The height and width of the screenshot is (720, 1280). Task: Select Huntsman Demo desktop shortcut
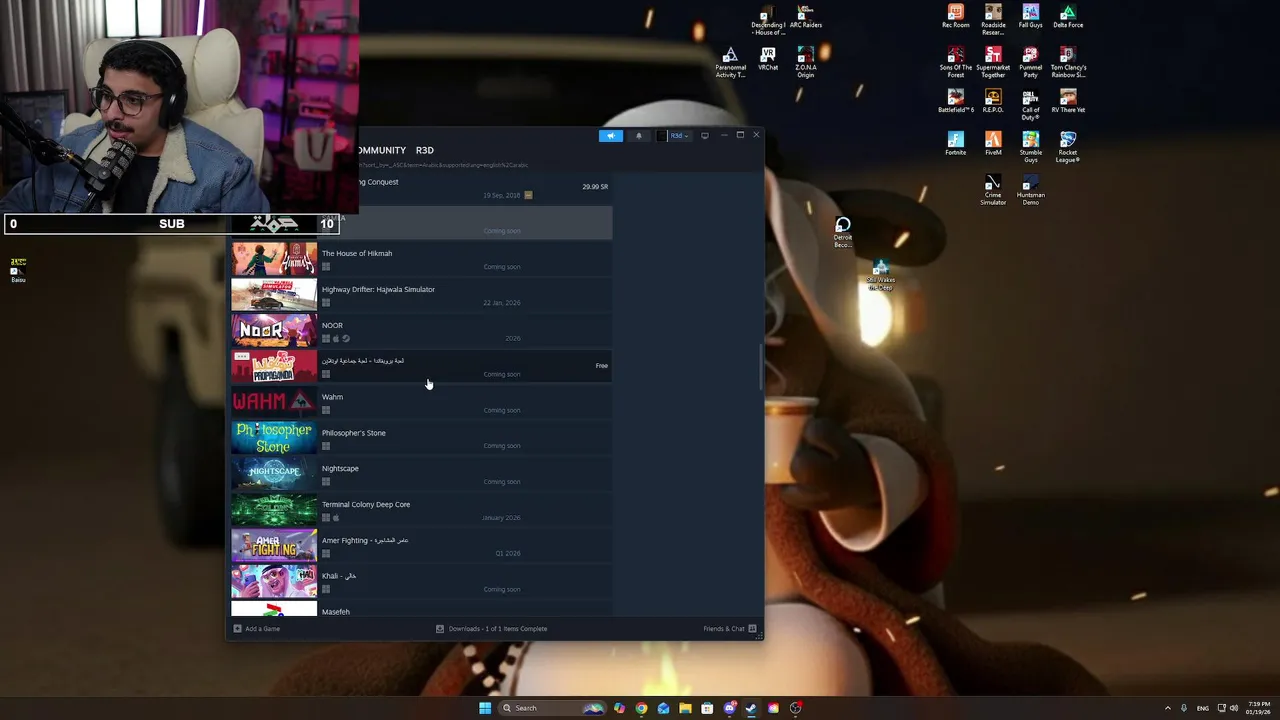tap(1030, 190)
